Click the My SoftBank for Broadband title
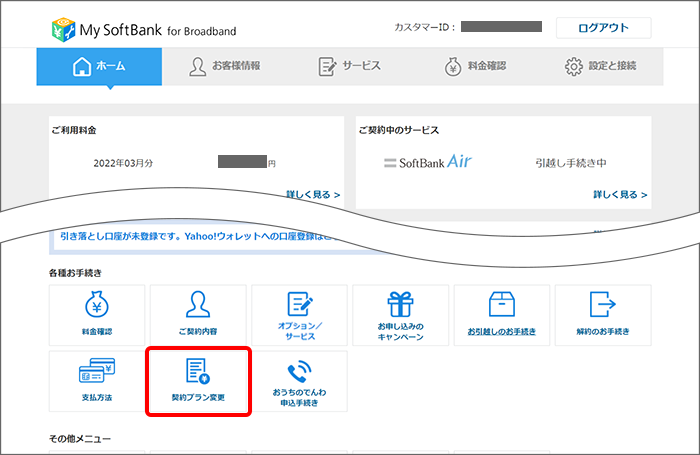 pyautogui.click(x=158, y=30)
